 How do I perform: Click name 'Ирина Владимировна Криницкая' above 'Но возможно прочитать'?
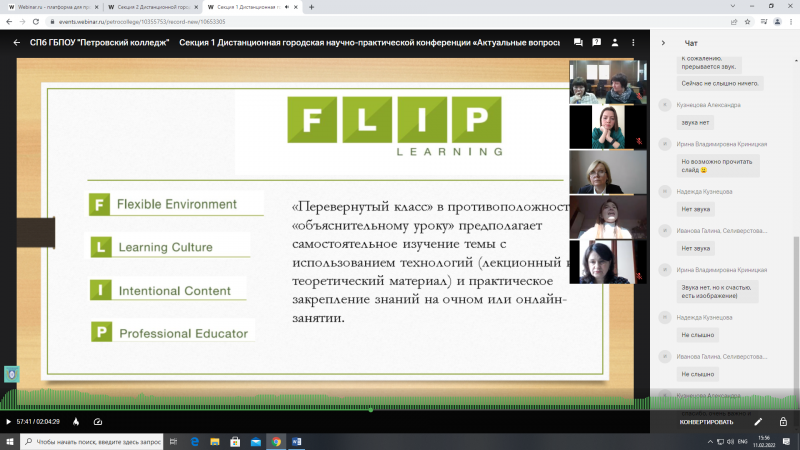pyautogui.click(x=721, y=144)
